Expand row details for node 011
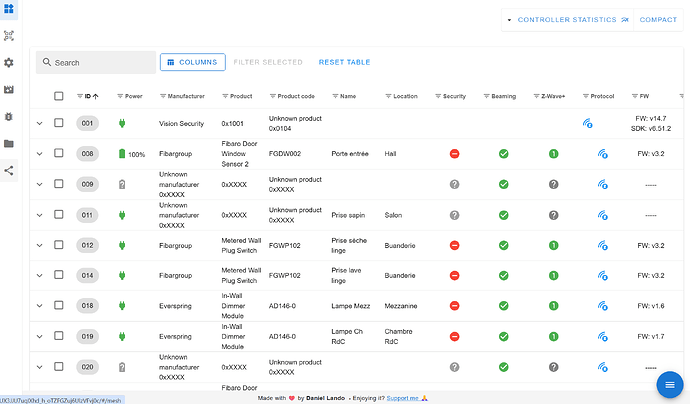 40,215
